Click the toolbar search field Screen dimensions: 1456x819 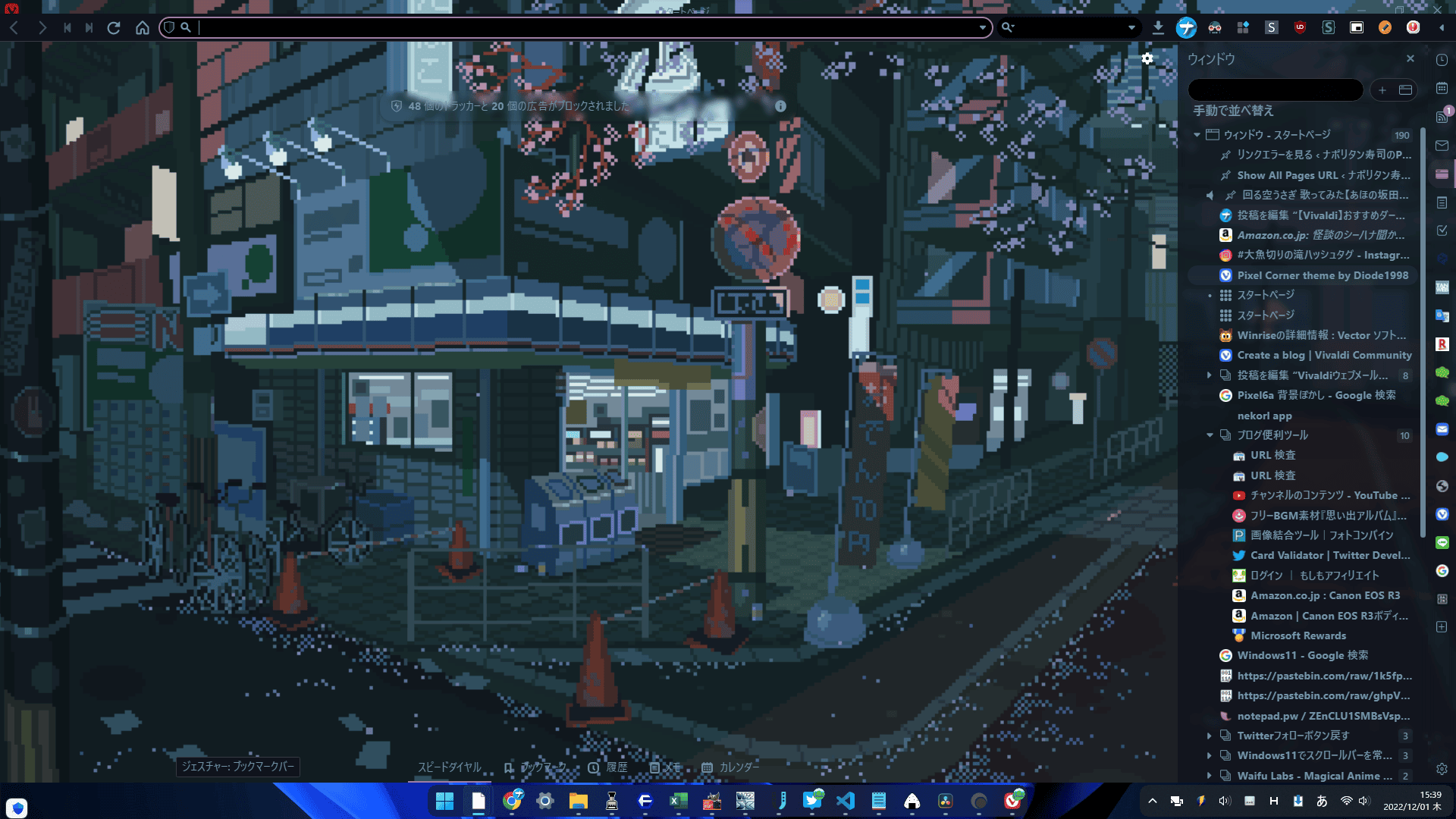(x=1071, y=28)
